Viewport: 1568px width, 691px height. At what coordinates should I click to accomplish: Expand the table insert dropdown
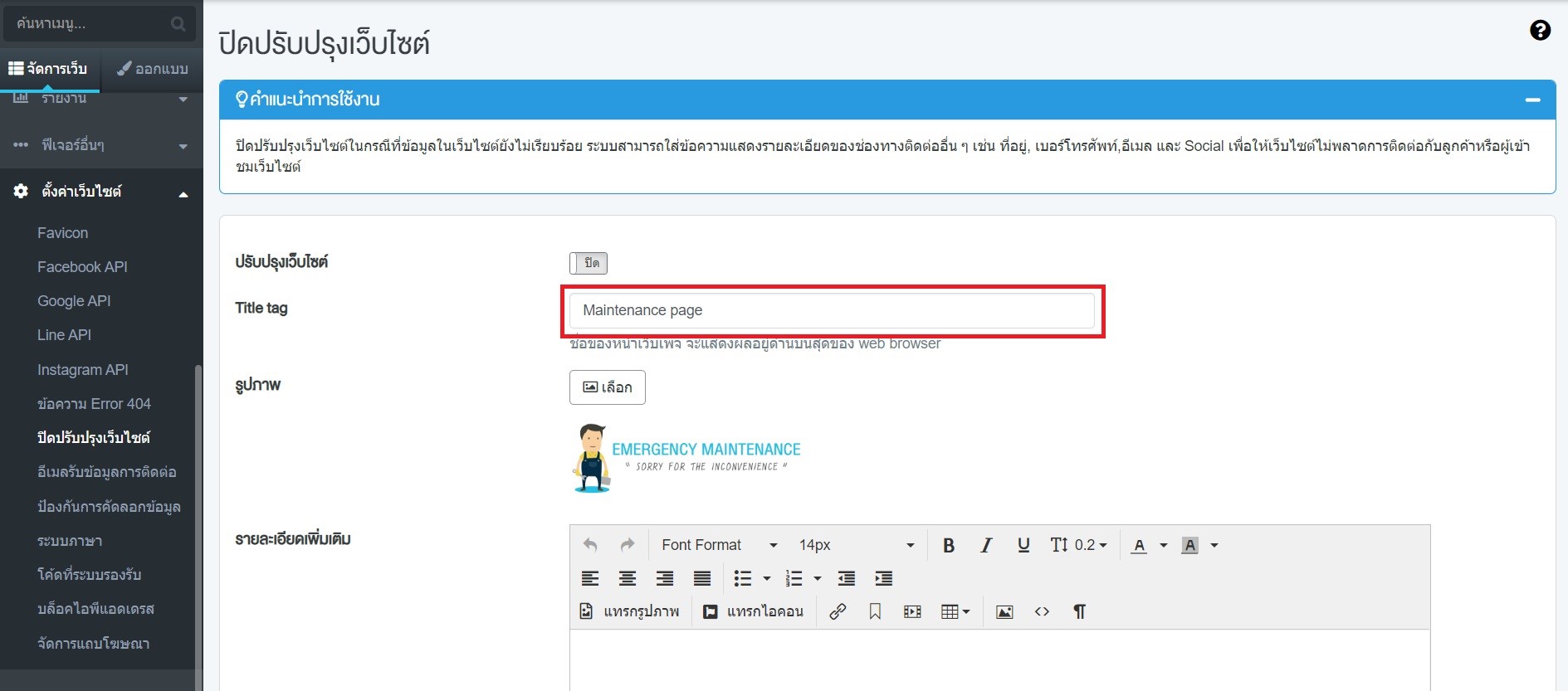[x=955, y=611]
